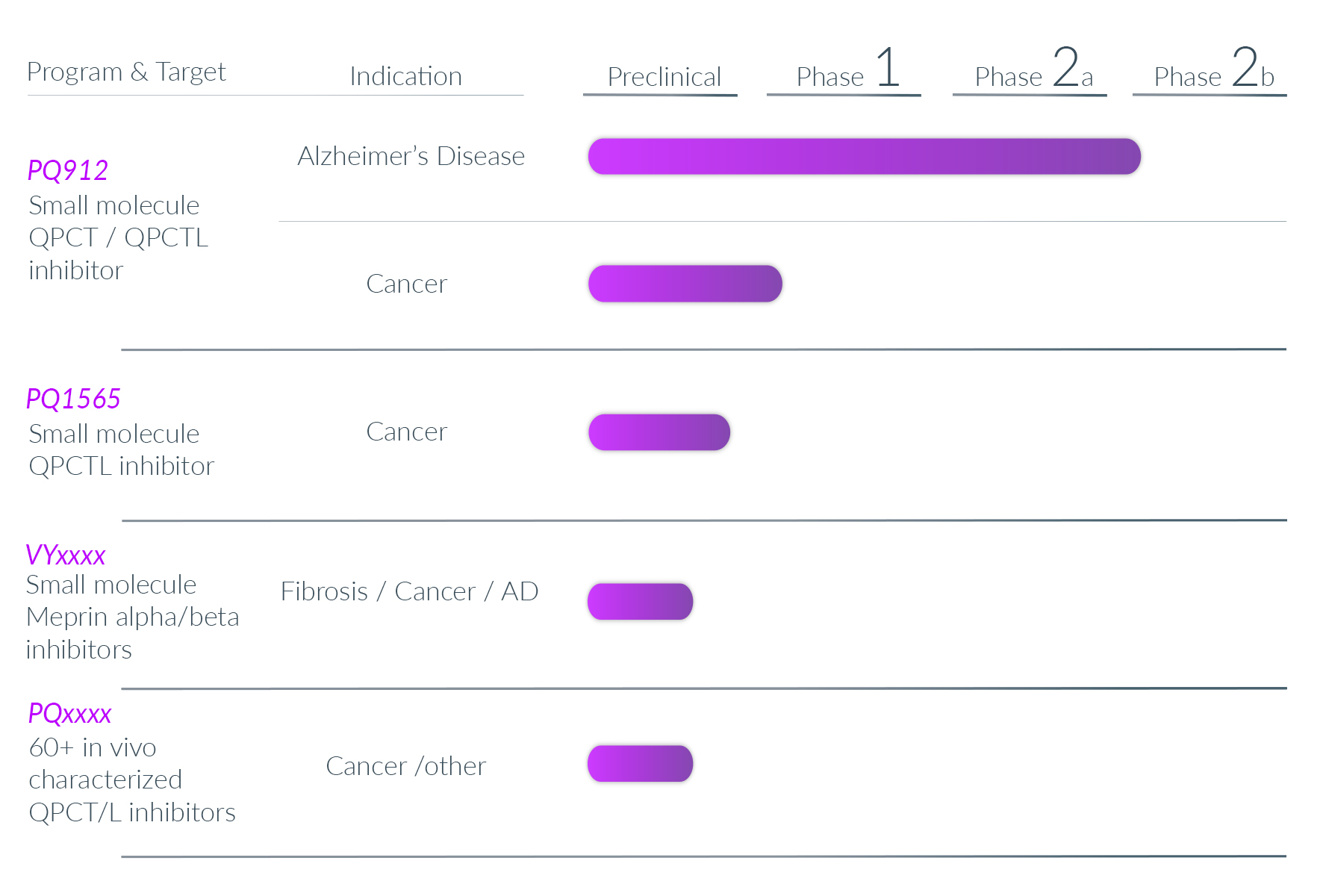
Task: Click the Phase 1 column header
Action: [847, 68]
